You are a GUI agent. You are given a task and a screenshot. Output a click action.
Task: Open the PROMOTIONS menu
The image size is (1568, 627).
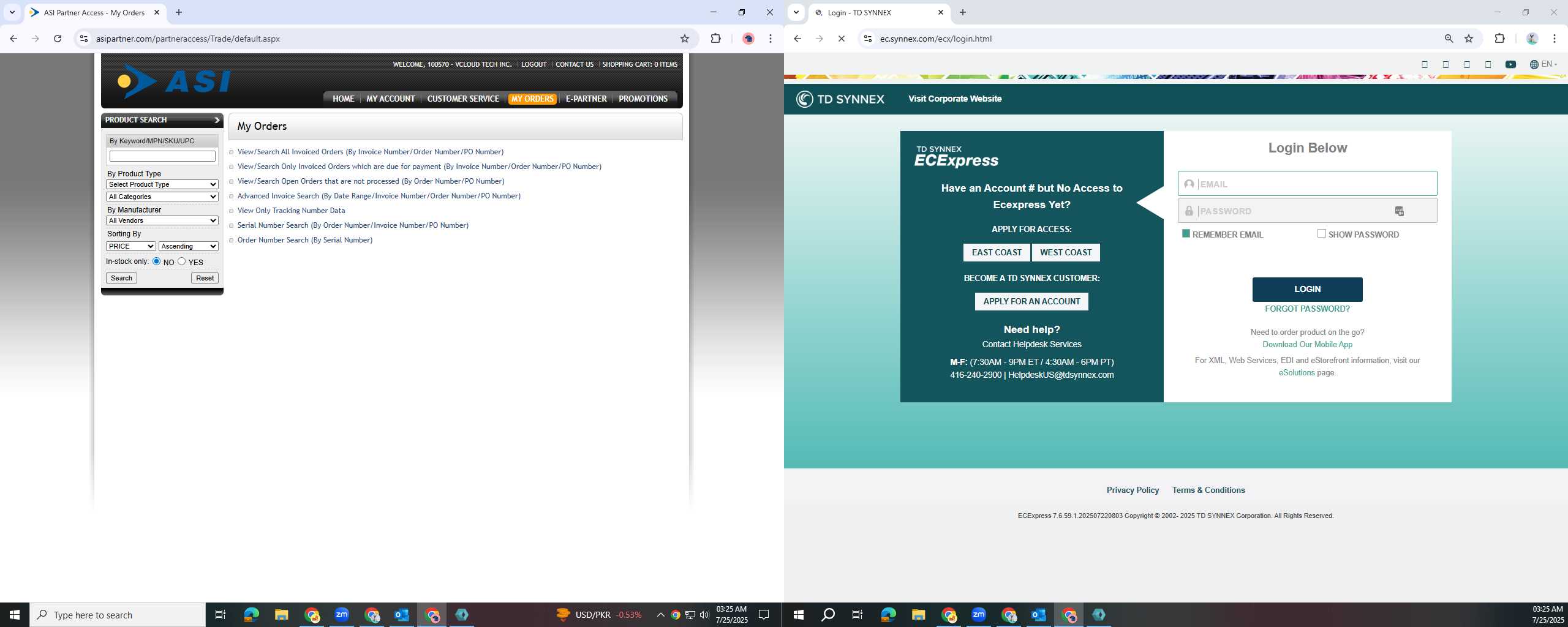[x=643, y=99]
